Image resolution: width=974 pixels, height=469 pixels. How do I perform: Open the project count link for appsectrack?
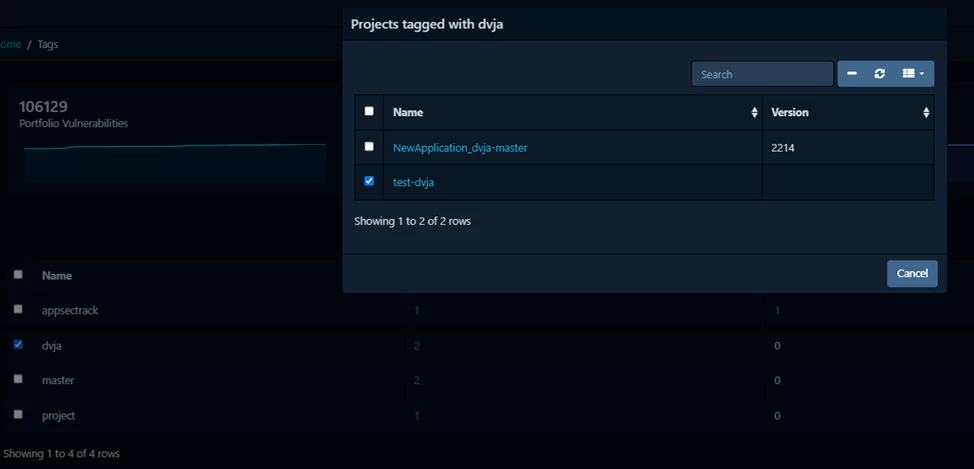tap(417, 311)
